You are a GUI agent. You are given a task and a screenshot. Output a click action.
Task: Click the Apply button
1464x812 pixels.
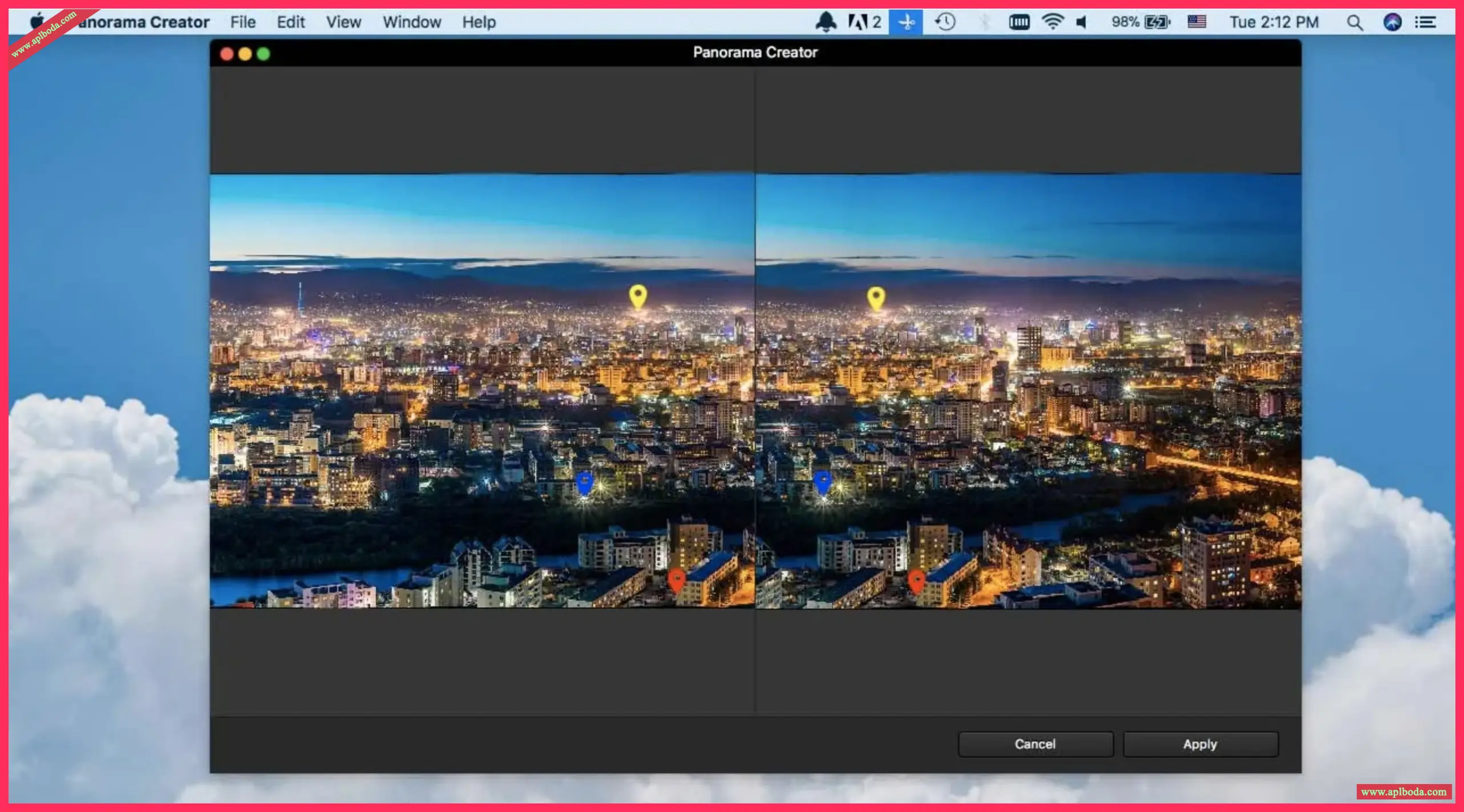click(1200, 744)
